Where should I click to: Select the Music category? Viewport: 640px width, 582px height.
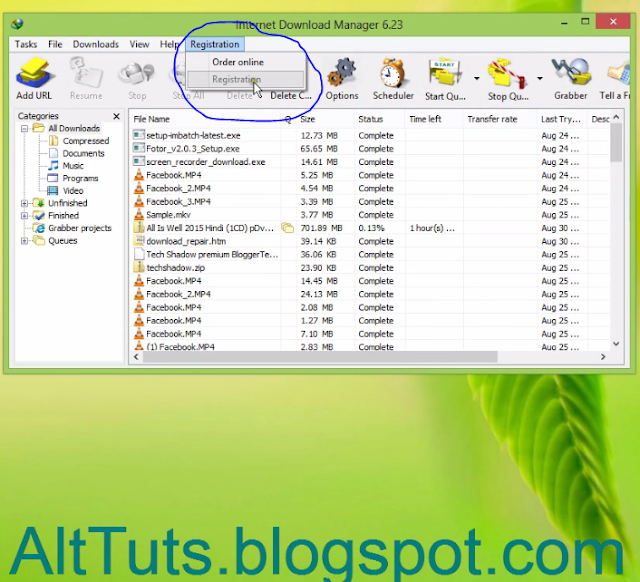coord(73,166)
